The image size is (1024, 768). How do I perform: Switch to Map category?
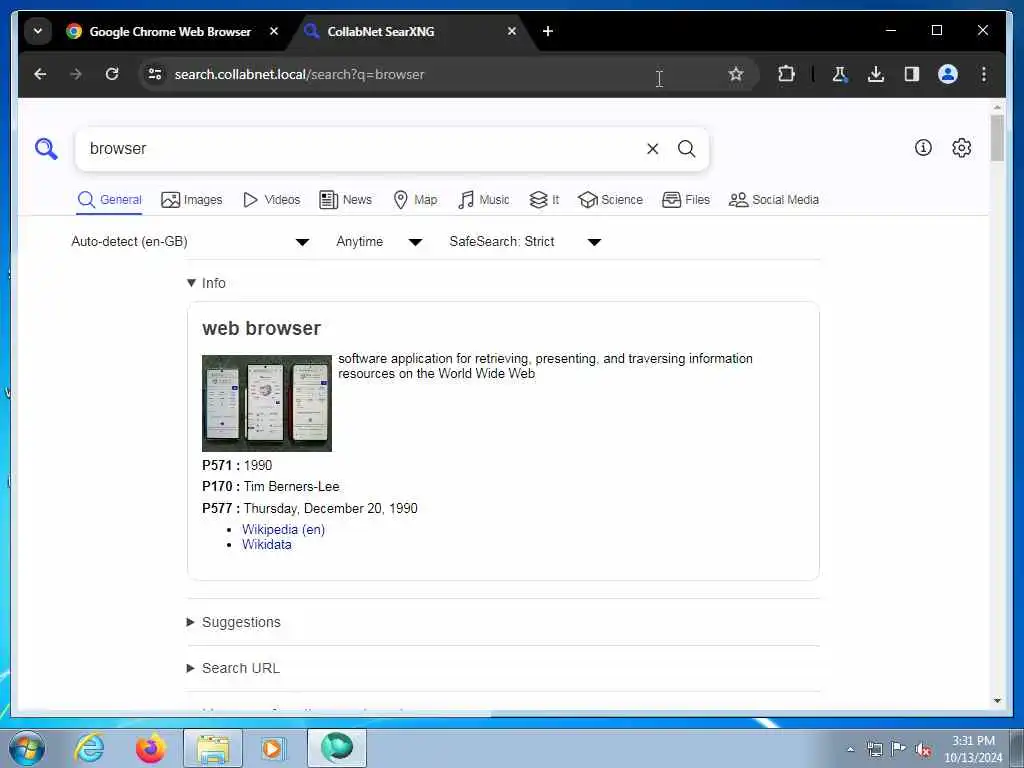point(415,200)
